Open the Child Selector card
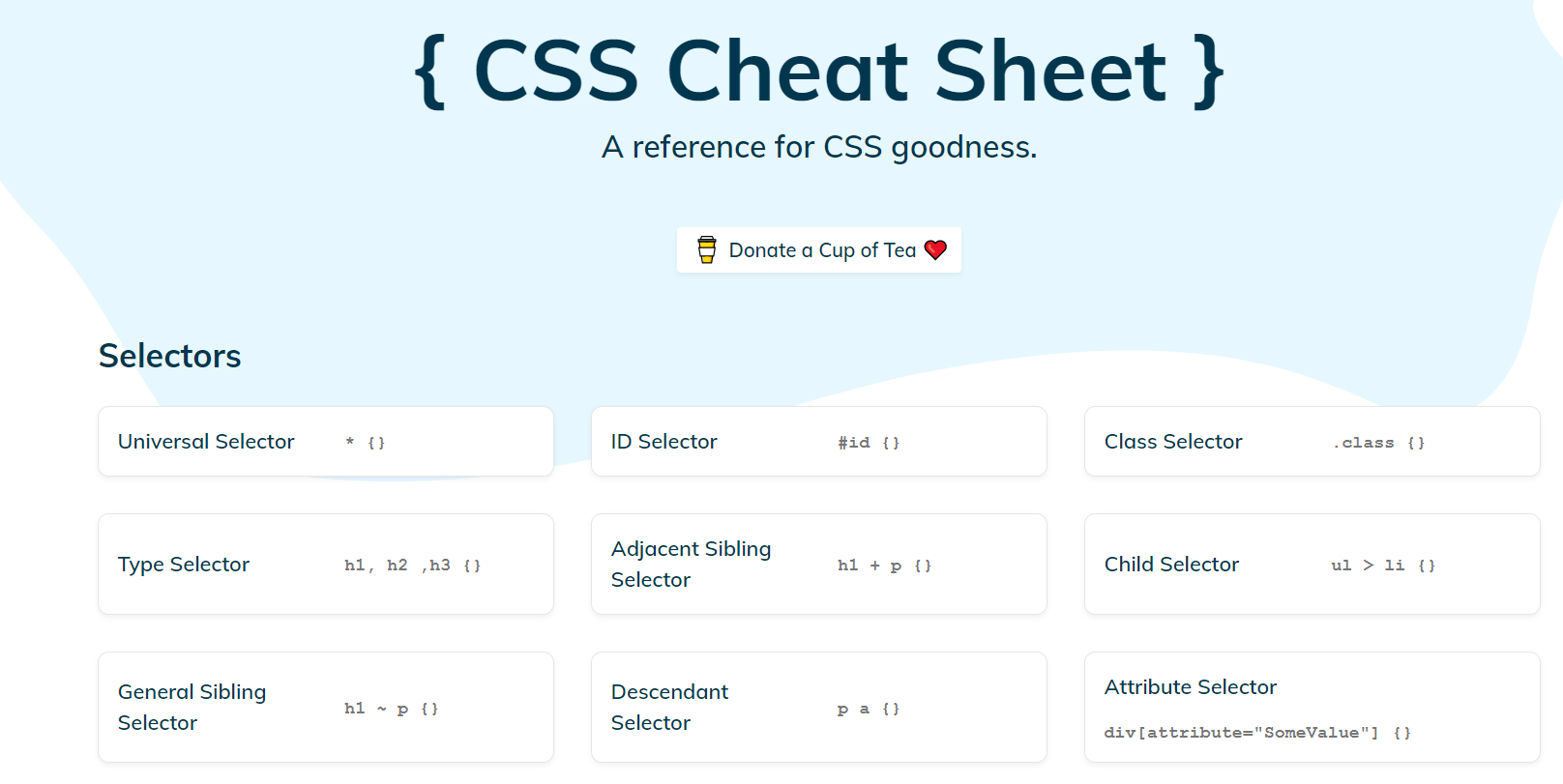This screenshot has height=784, width=1563. click(1312, 565)
